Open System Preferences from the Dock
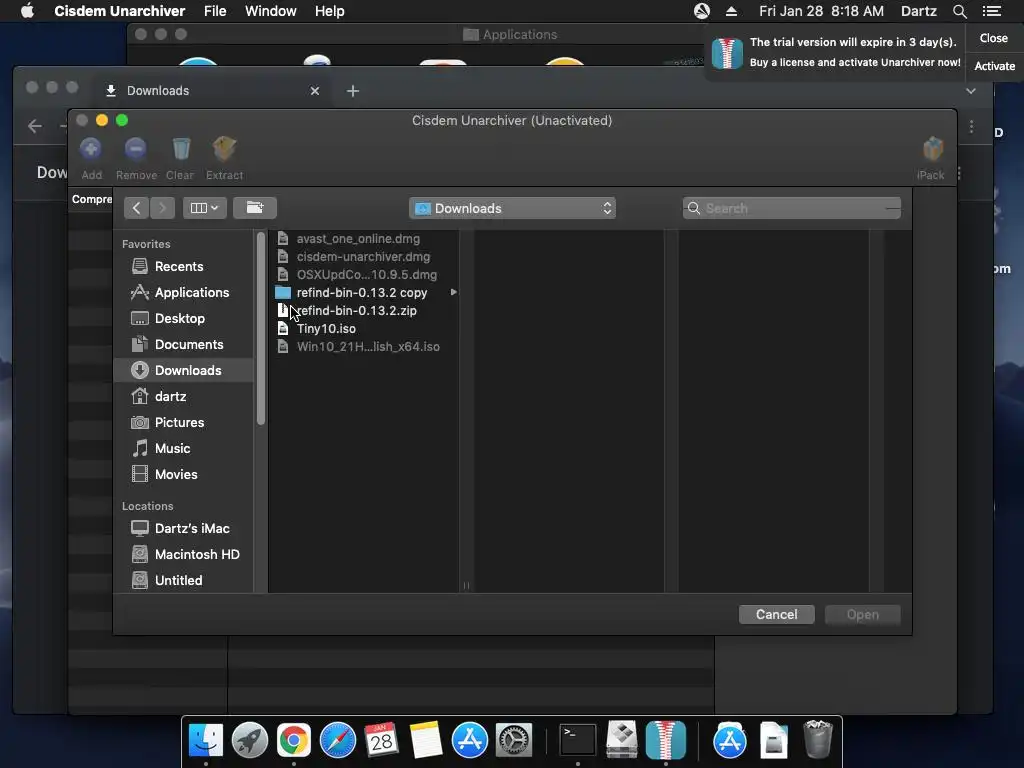Screen dimensions: 1024x768 (514, 740)
